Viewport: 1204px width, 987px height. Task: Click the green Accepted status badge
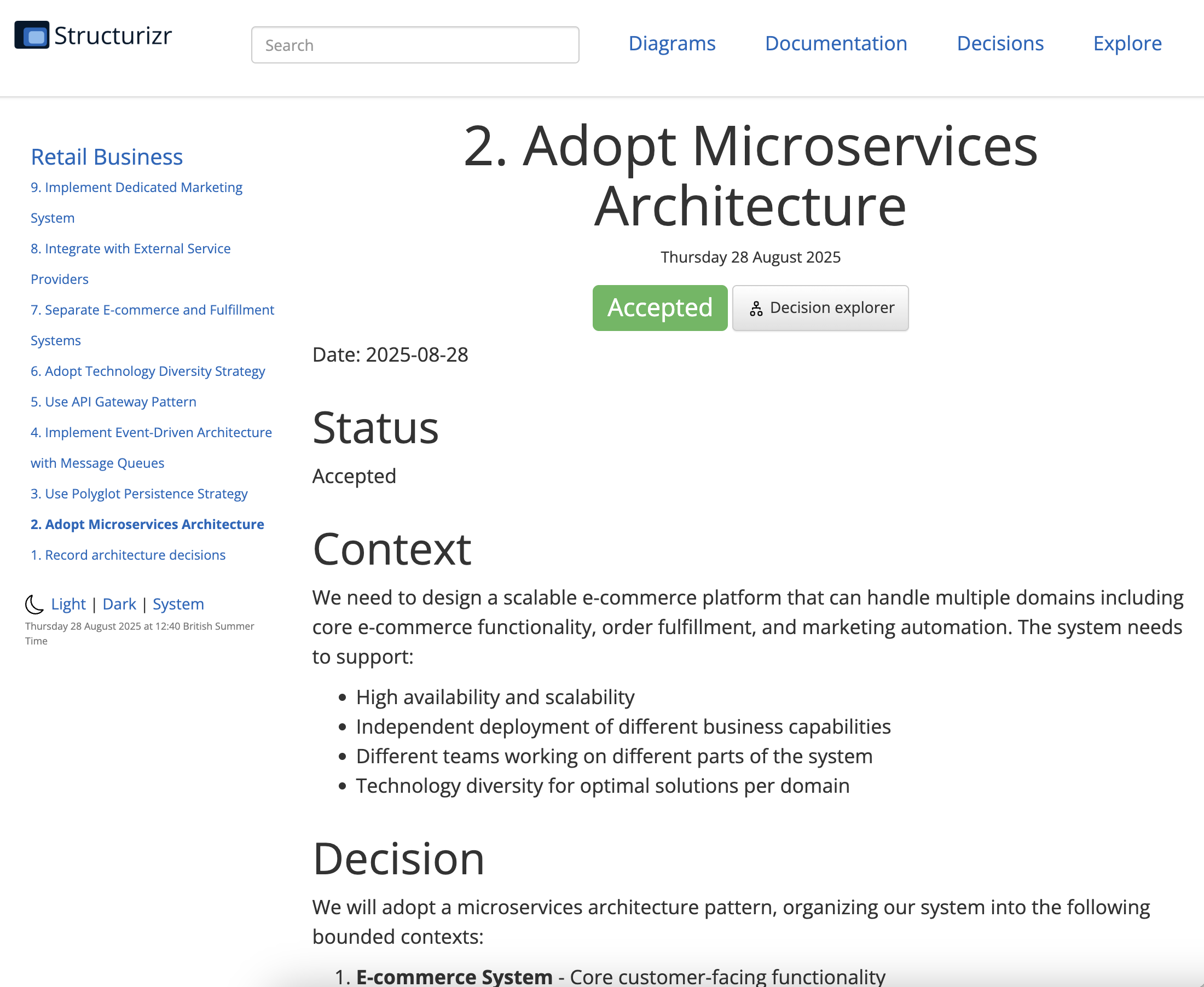[659, 307]
